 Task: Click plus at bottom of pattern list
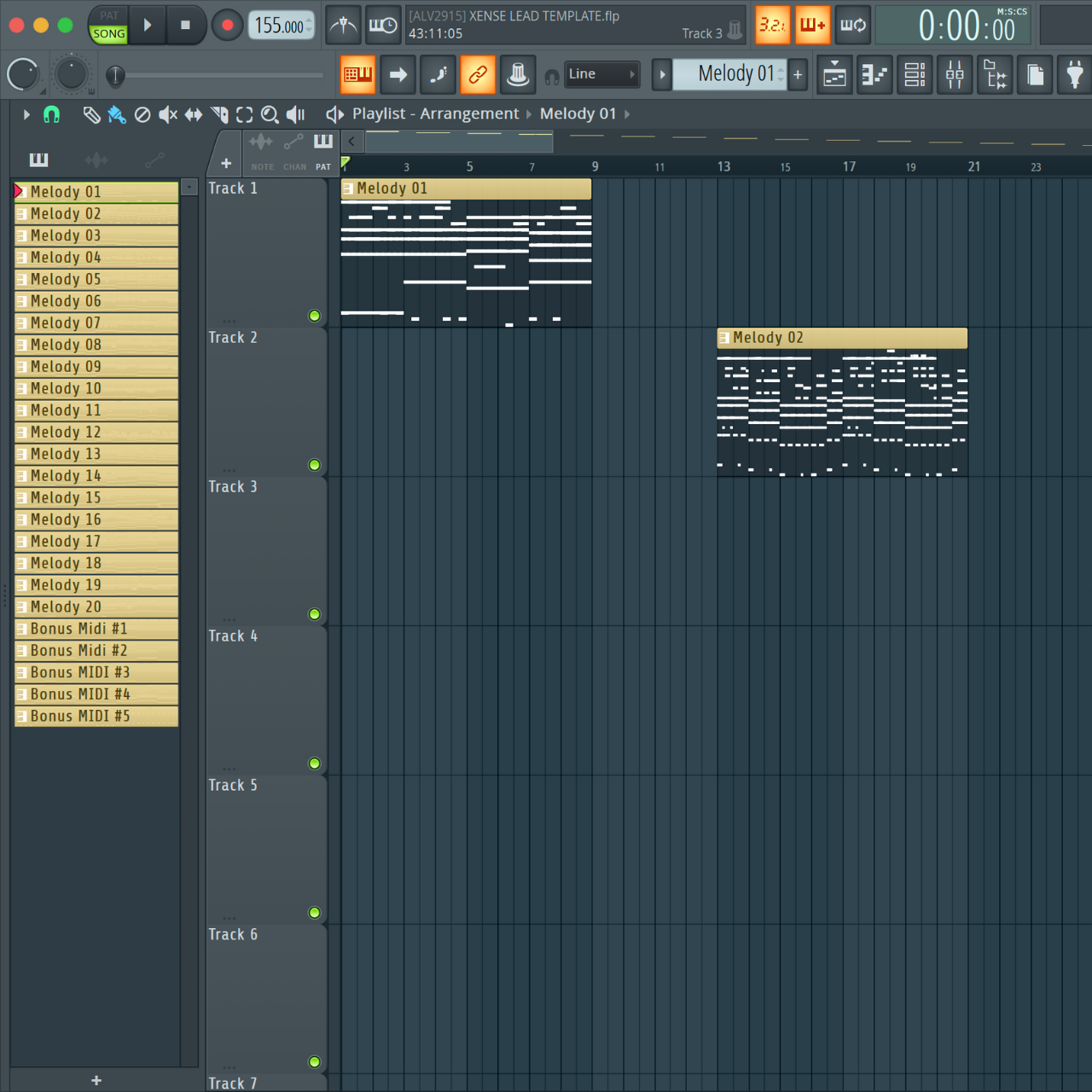pyautogui.click(x=96, y=1080)
